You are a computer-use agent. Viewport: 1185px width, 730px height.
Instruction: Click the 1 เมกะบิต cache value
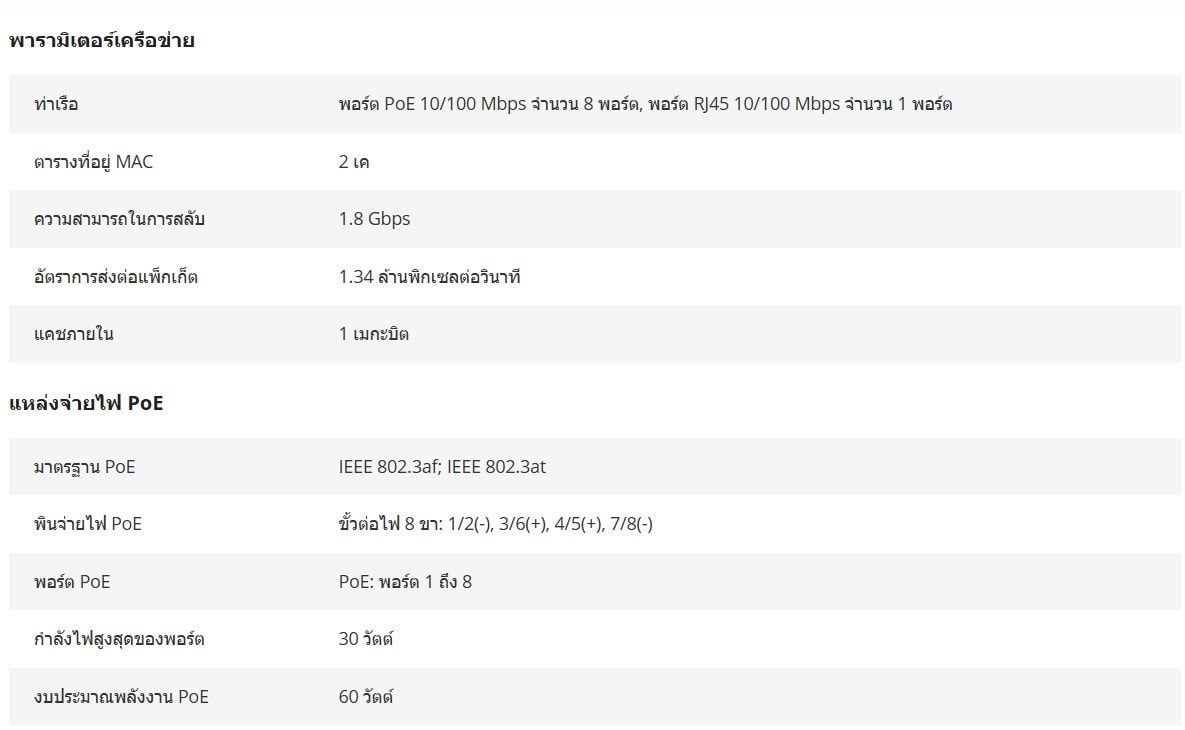coord(373,334)
